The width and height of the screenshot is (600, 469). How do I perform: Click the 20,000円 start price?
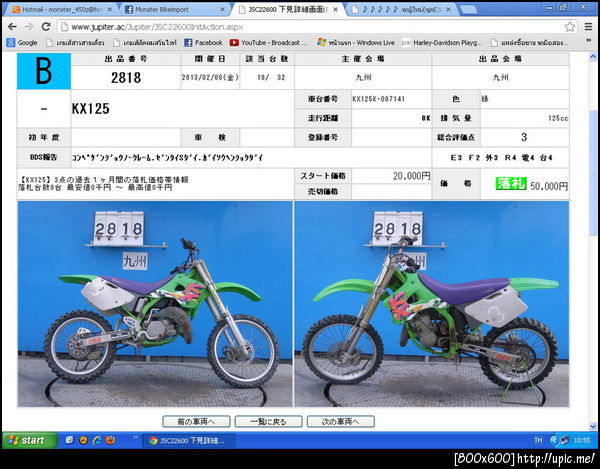coord(412,176)
